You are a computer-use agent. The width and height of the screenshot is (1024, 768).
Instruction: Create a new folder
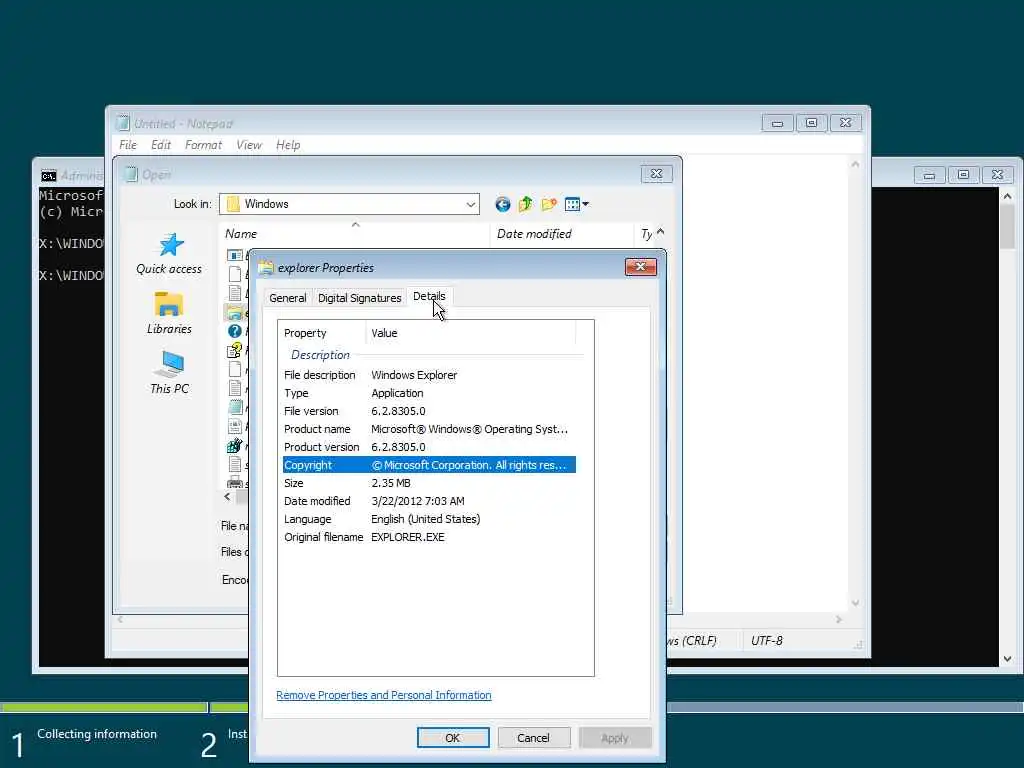(549, 204)
